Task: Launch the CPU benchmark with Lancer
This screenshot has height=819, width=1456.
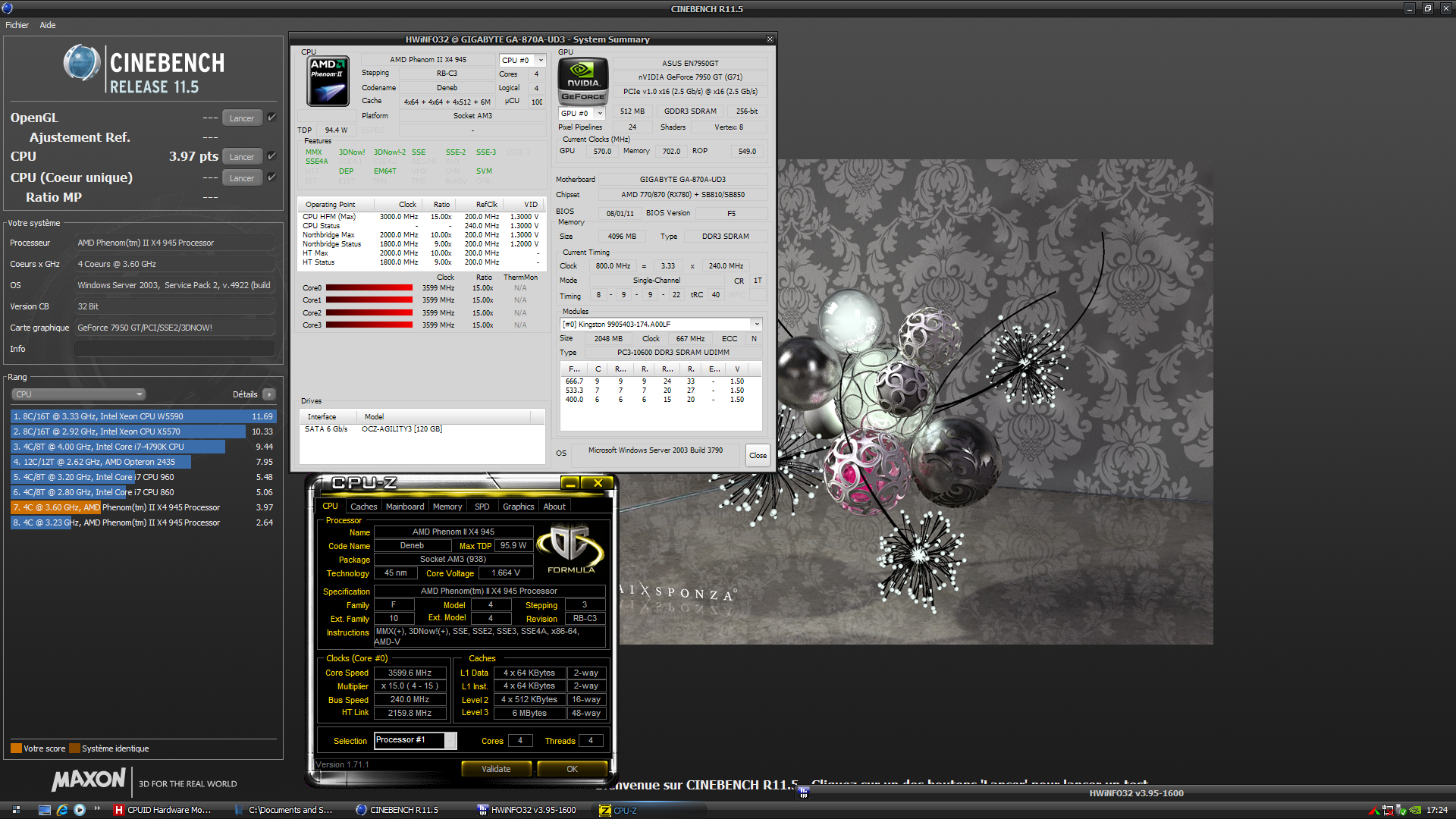Action: pos(242,156)
